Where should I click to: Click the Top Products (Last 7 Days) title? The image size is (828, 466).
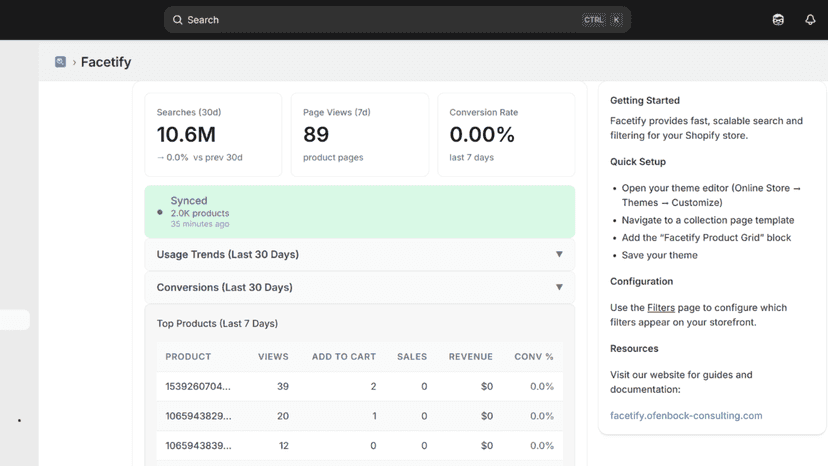click(217, 323)
